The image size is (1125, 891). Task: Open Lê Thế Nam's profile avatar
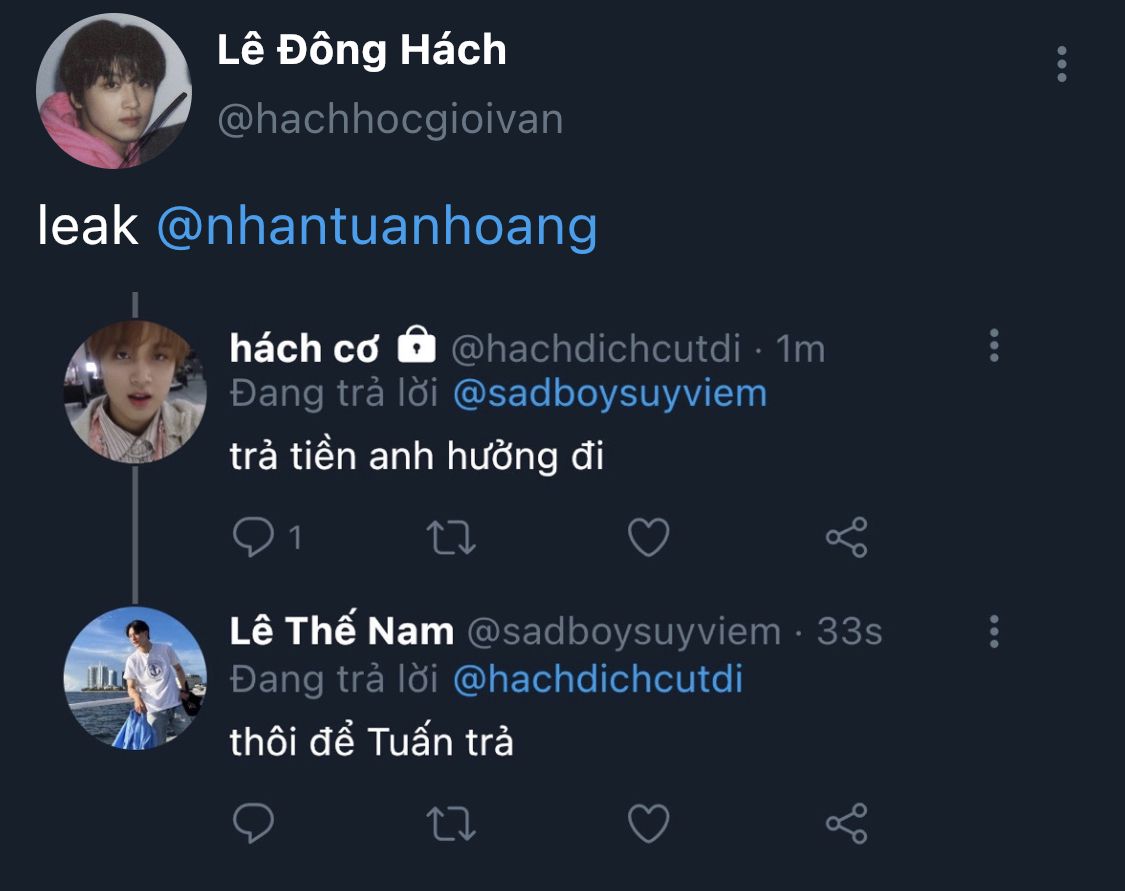point(135,677)
